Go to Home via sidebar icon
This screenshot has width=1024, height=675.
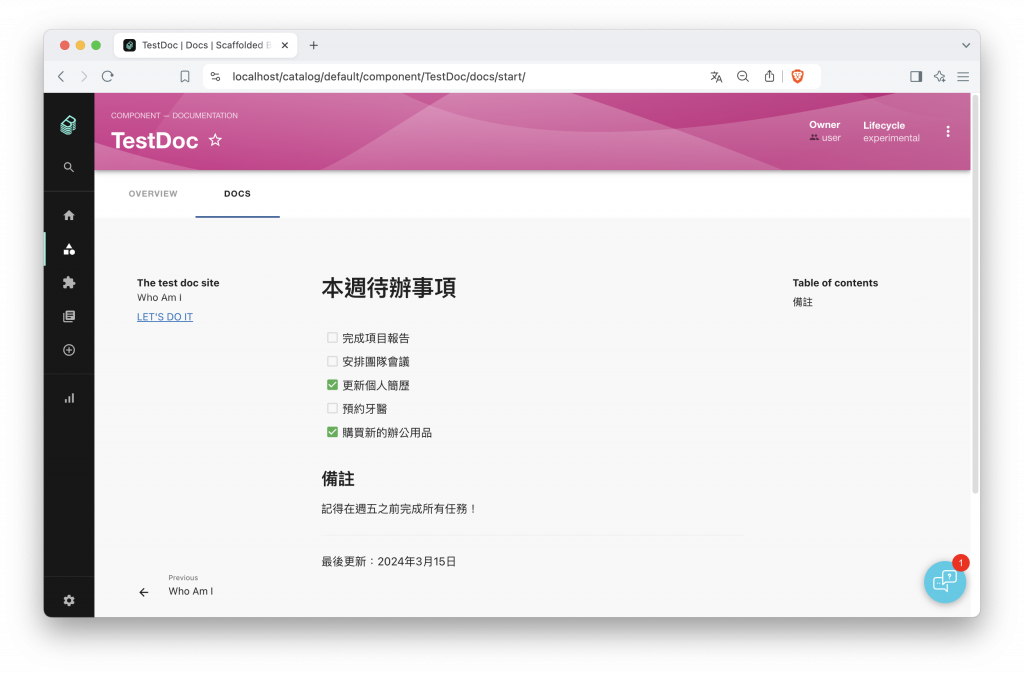69,215
